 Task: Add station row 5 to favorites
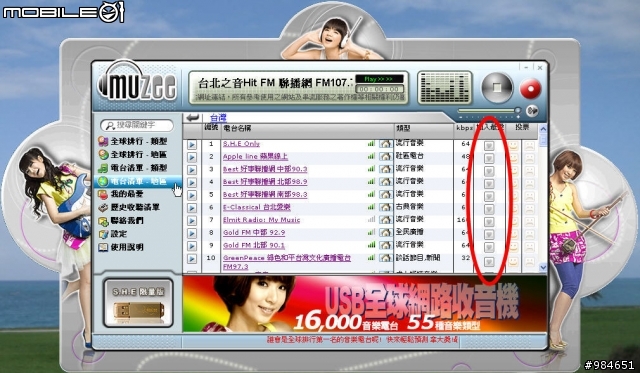[489, 196]
